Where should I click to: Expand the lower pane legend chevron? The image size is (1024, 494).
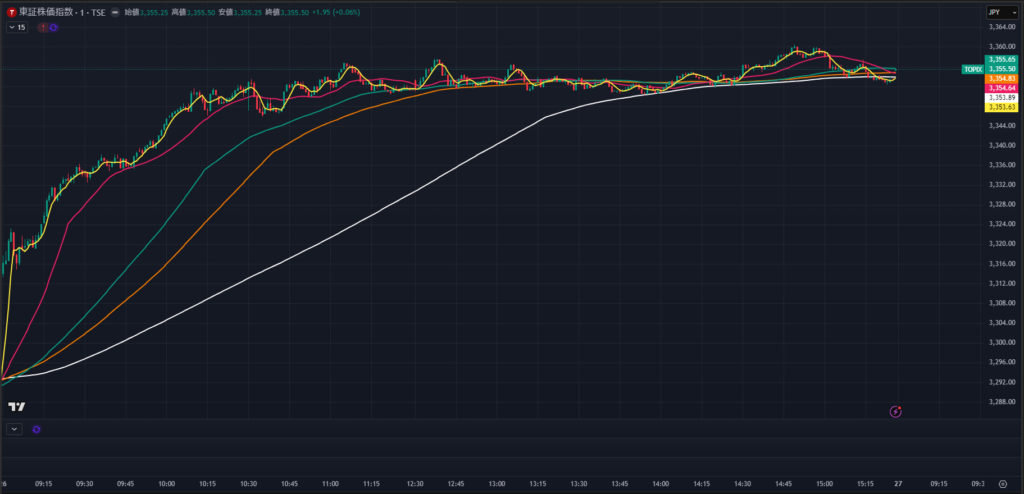coord(14,429)
